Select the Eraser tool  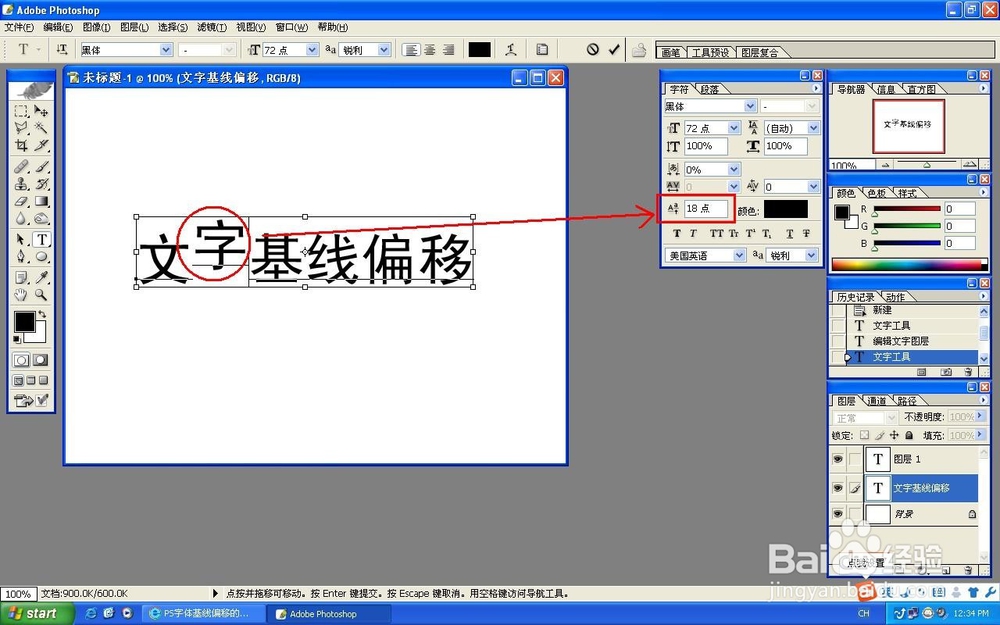(21, 201)
